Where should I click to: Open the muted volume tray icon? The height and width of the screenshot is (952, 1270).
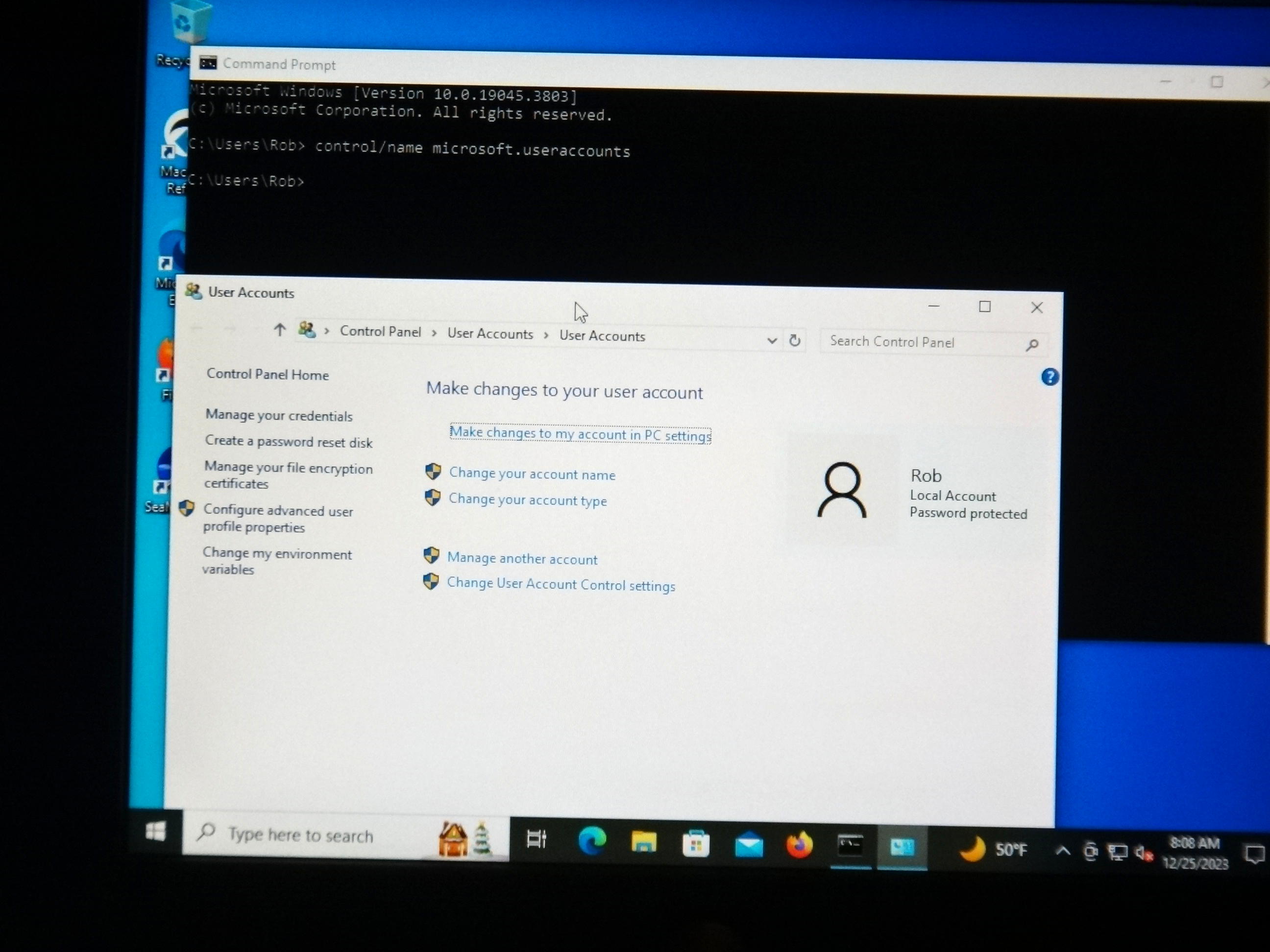click(1144, 853)
